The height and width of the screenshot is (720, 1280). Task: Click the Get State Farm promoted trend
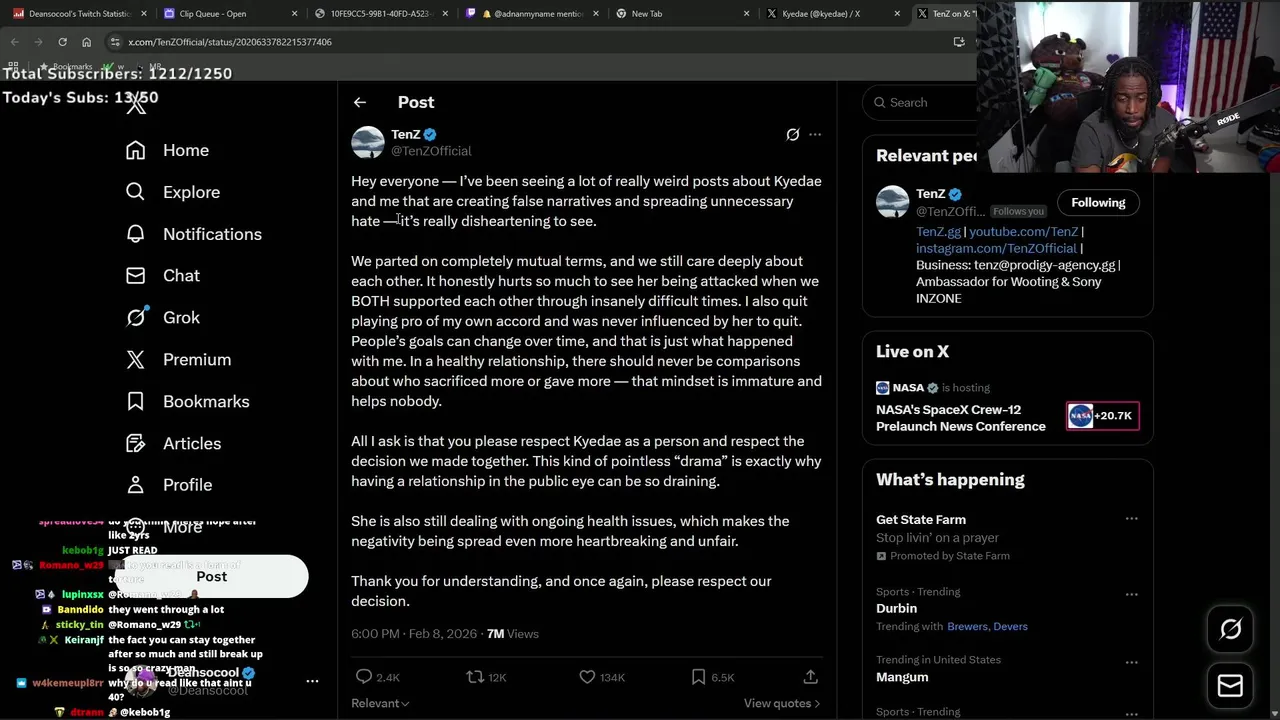[921, 520]
